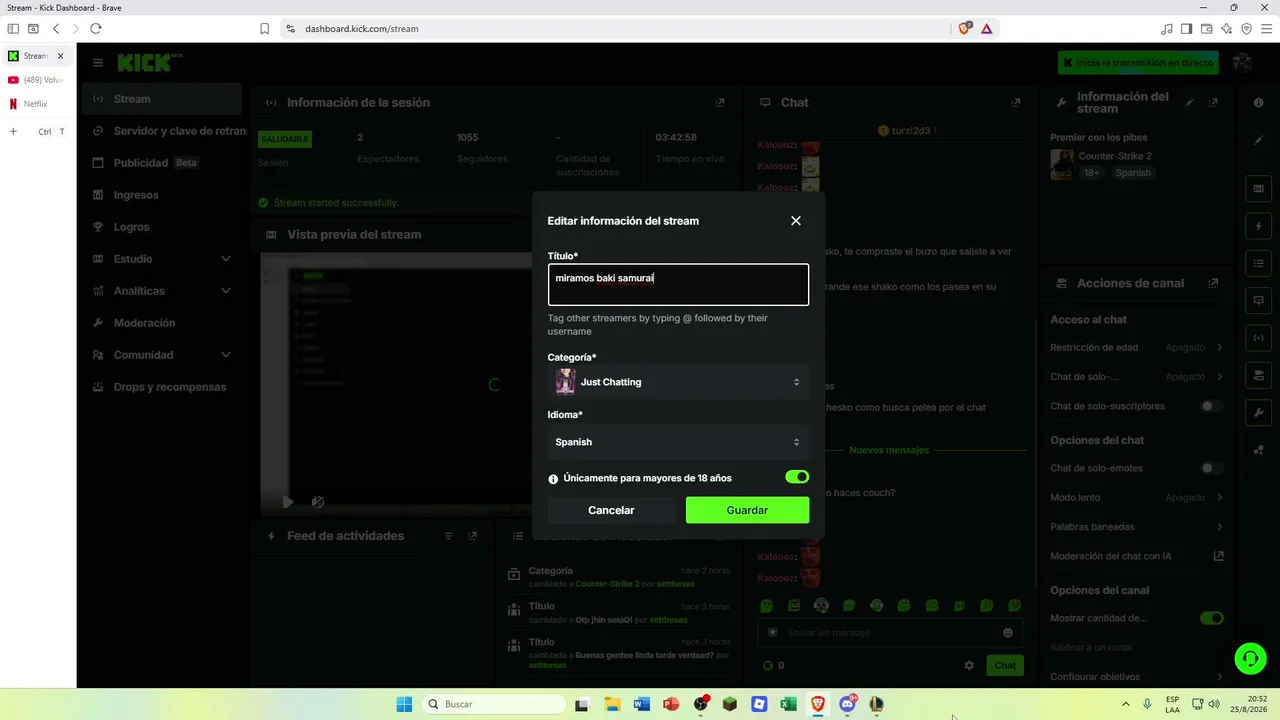Image resolution: width=1280 pixels, height=720 pixels.
Task: Expand the Analíticas sidebar menu
Action: coord(162,291)
